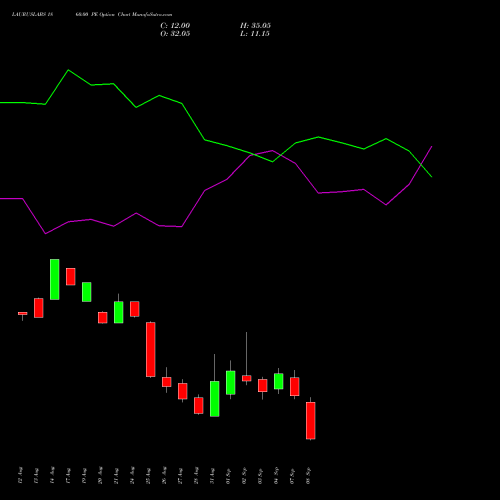This screenshot has height=500, width=500.
Task: Click the small red candlestick for 02 Sep
Action: [247, 378]
